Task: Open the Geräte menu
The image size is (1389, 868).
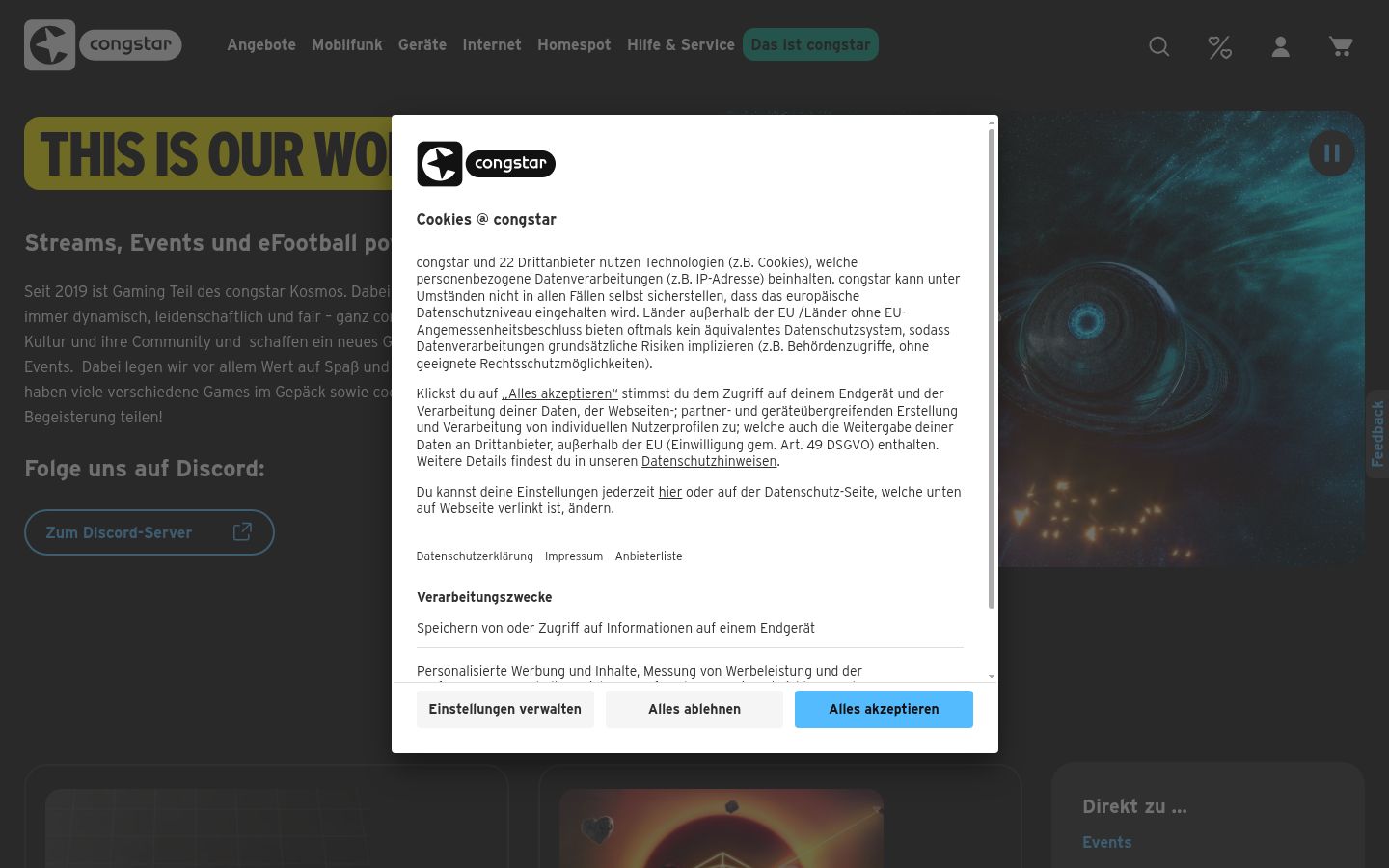Action: coord(422,44)
